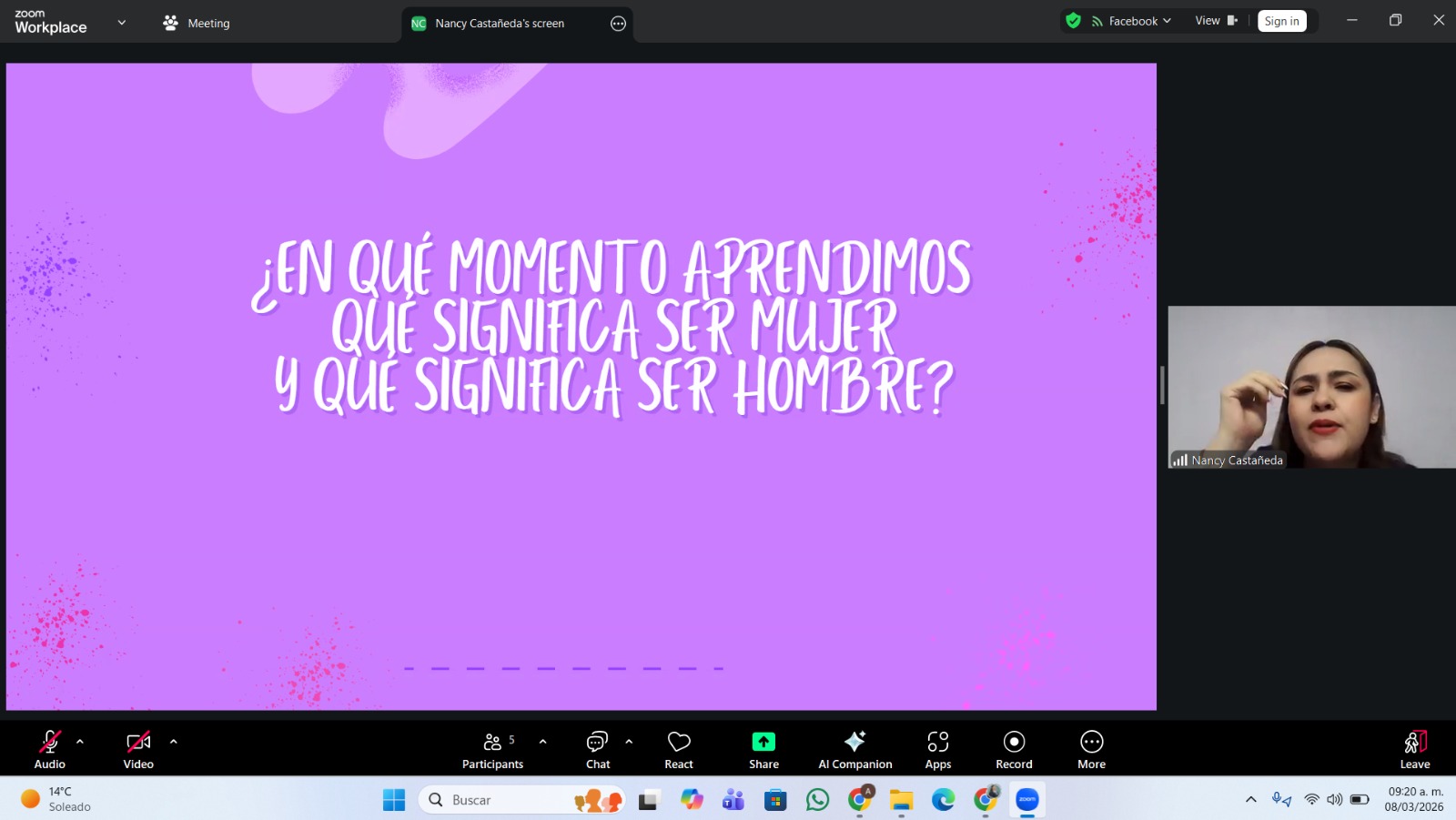The image size is (1456, 820).
Task: Click the Sign in button
Action: click(x=1281, y=21)
